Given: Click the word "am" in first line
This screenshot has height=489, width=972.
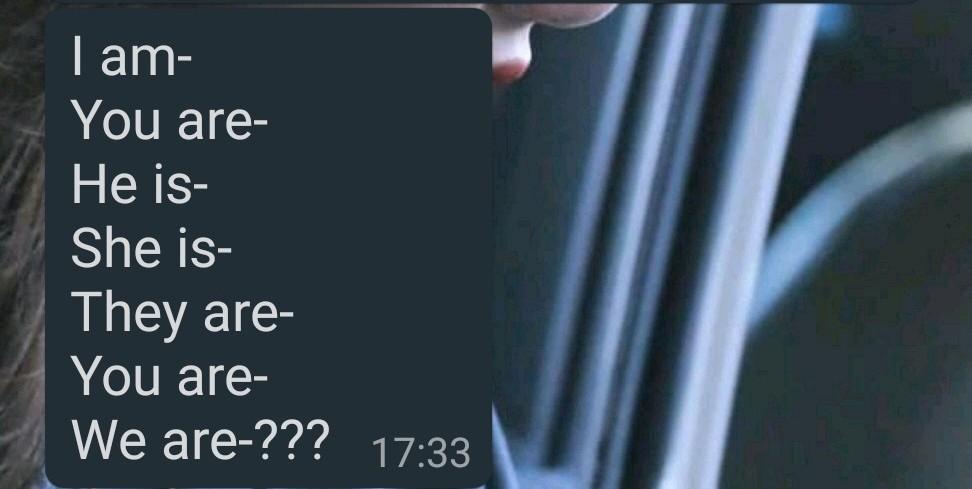Looking at the screenshot, I should click(138, 62).
